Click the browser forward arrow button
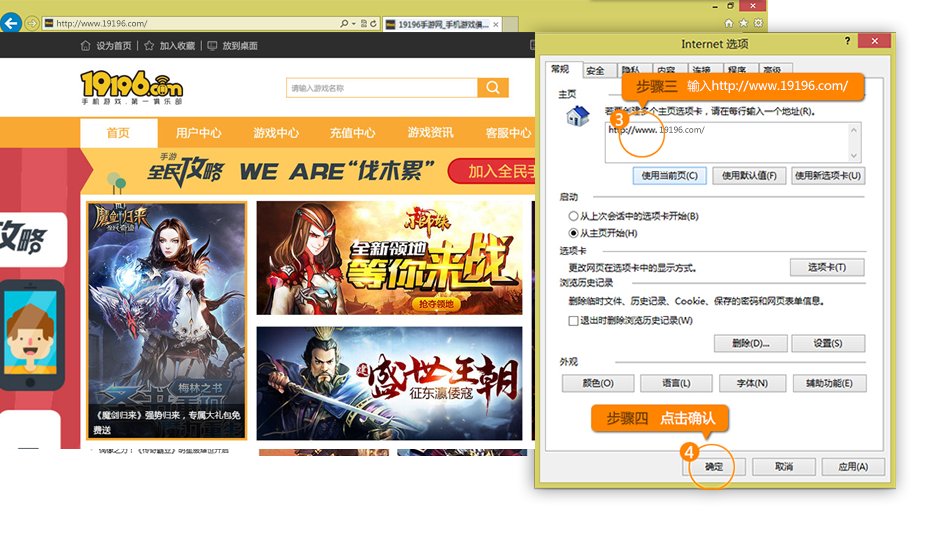The image size is (931, 547). pyautogui.click(x=32, y=23)
